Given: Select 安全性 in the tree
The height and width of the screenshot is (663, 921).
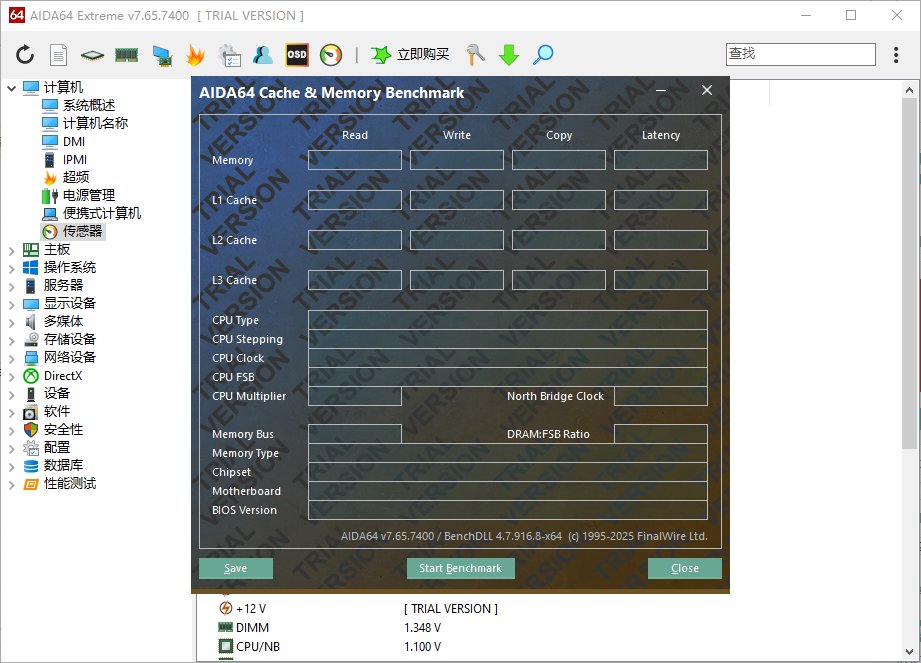Looking at the screenshot, I should 63,430.
